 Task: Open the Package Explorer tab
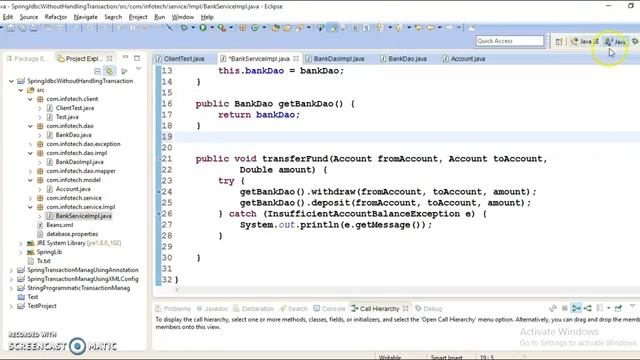point(28,58)
